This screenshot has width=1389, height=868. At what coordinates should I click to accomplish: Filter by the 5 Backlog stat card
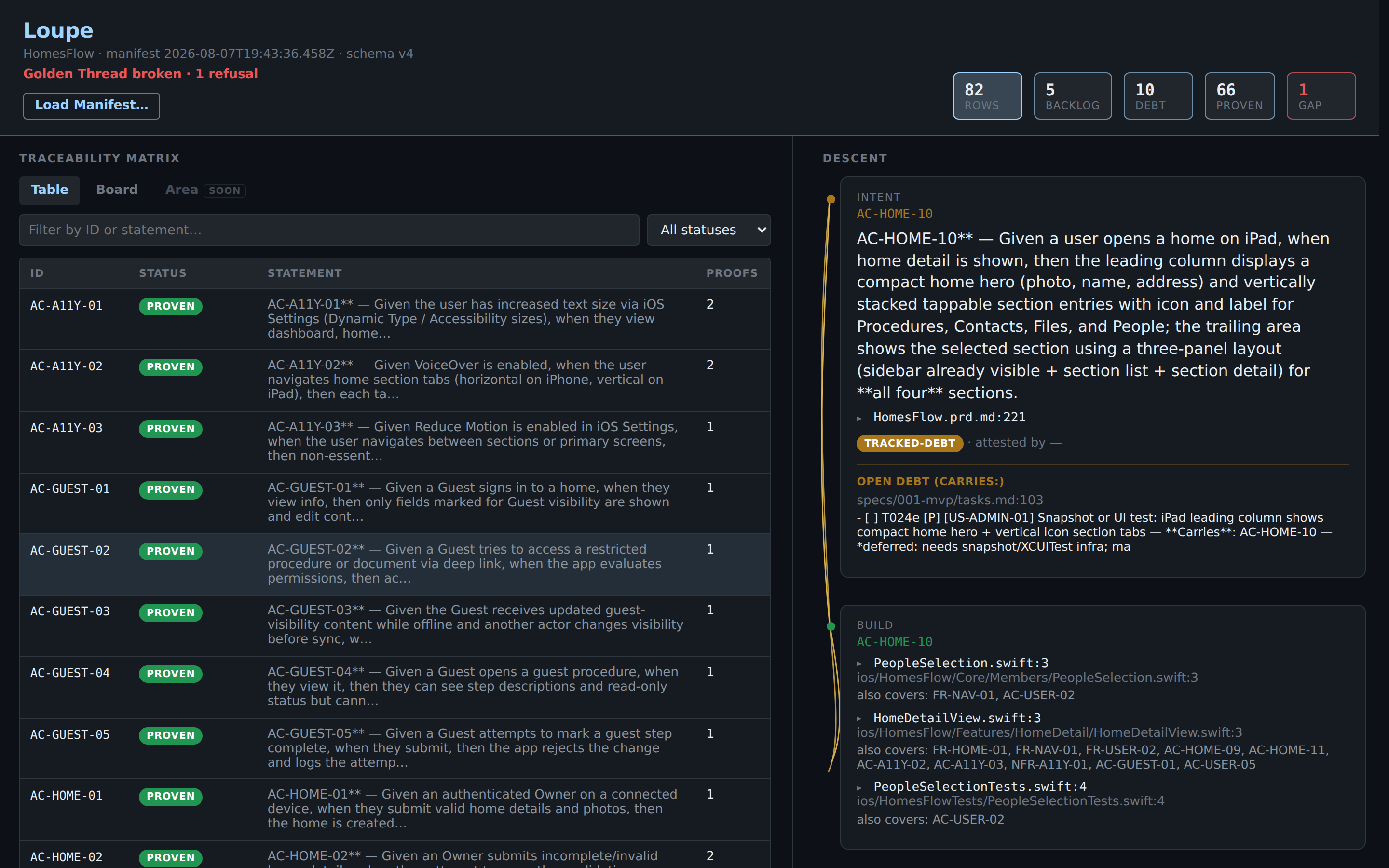[x=1072, y=96]
